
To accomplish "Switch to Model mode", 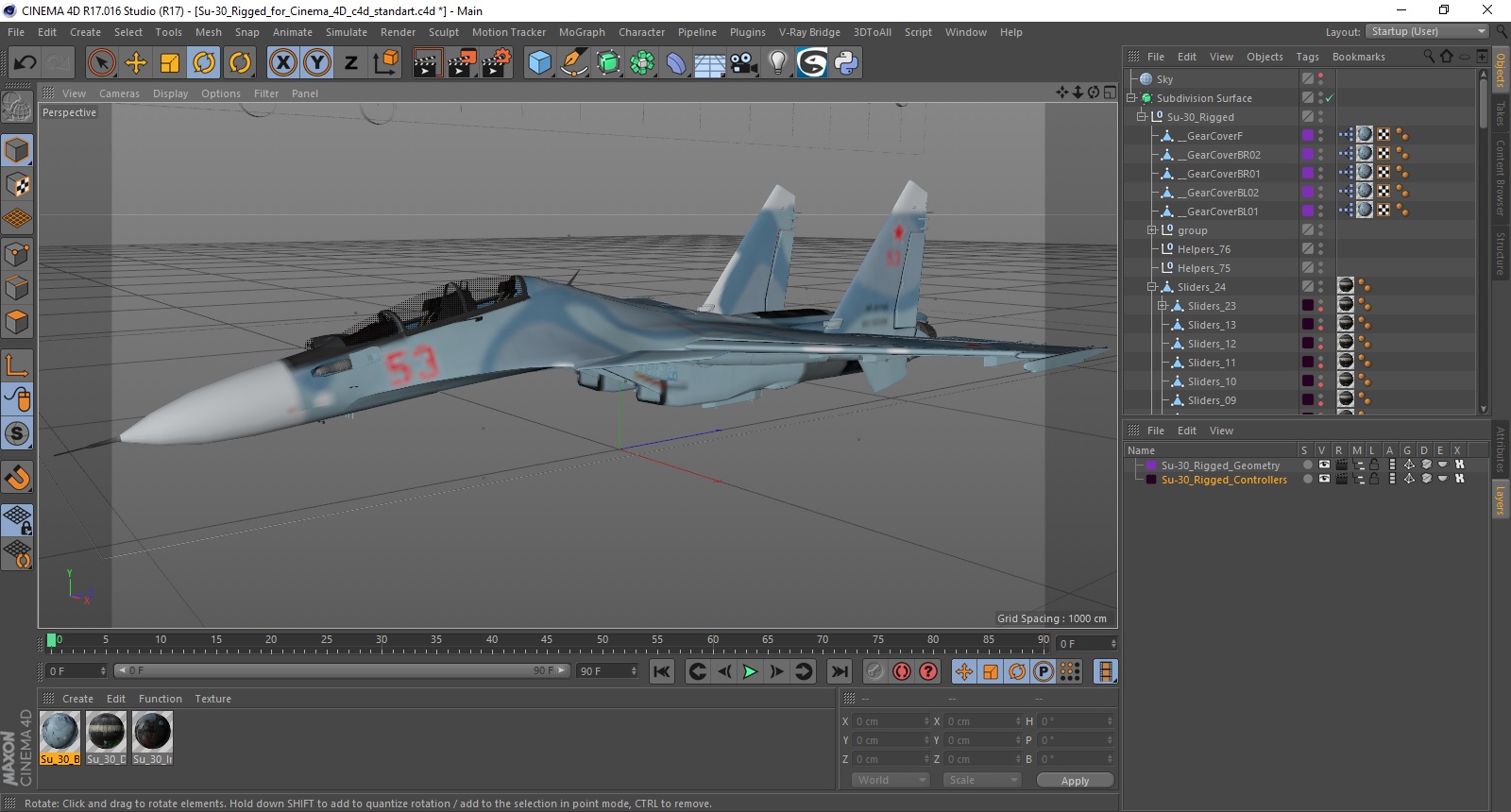I will 17,150.
